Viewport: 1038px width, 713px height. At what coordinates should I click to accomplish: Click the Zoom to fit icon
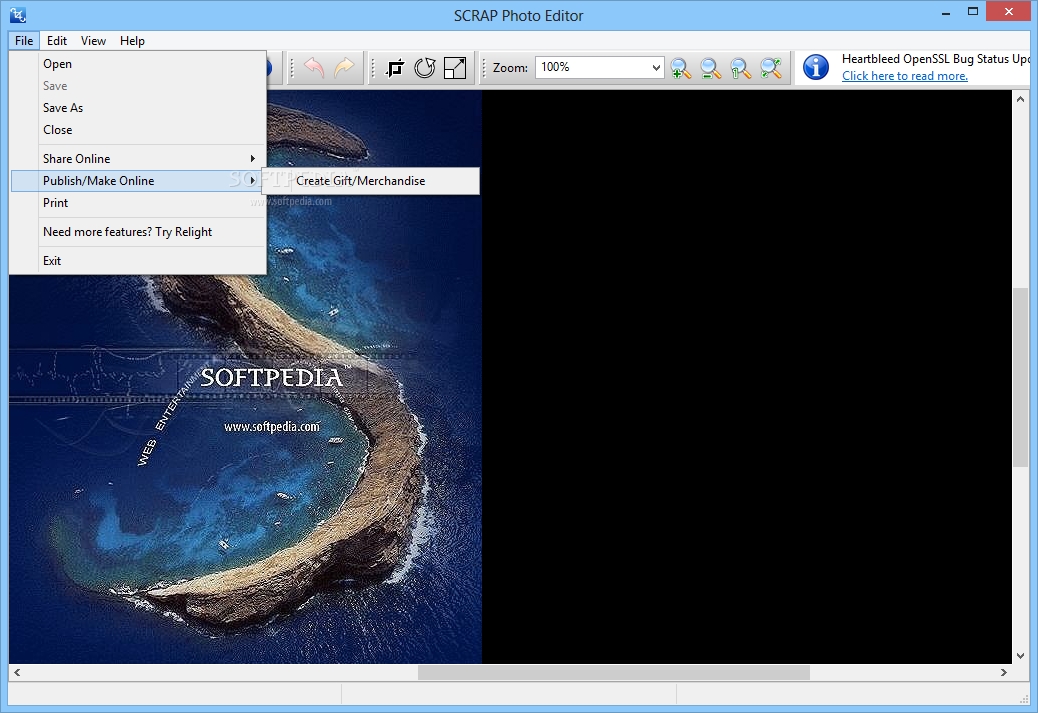pos(771,68)
